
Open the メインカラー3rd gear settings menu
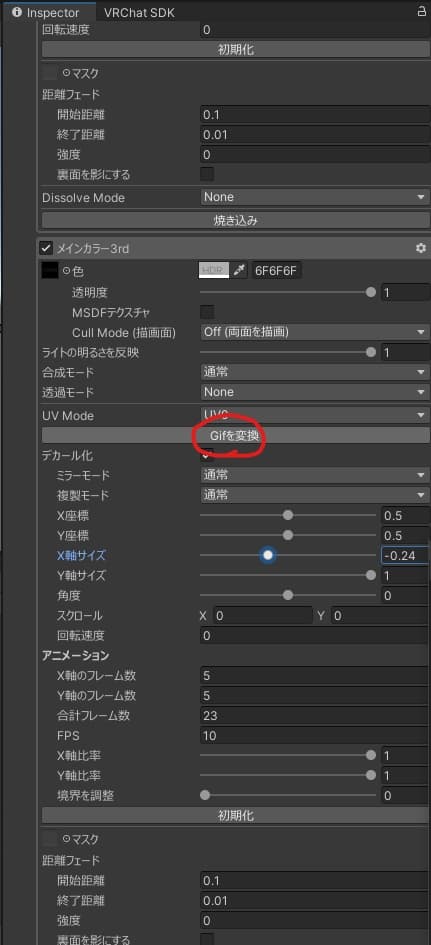click(421, 248)
